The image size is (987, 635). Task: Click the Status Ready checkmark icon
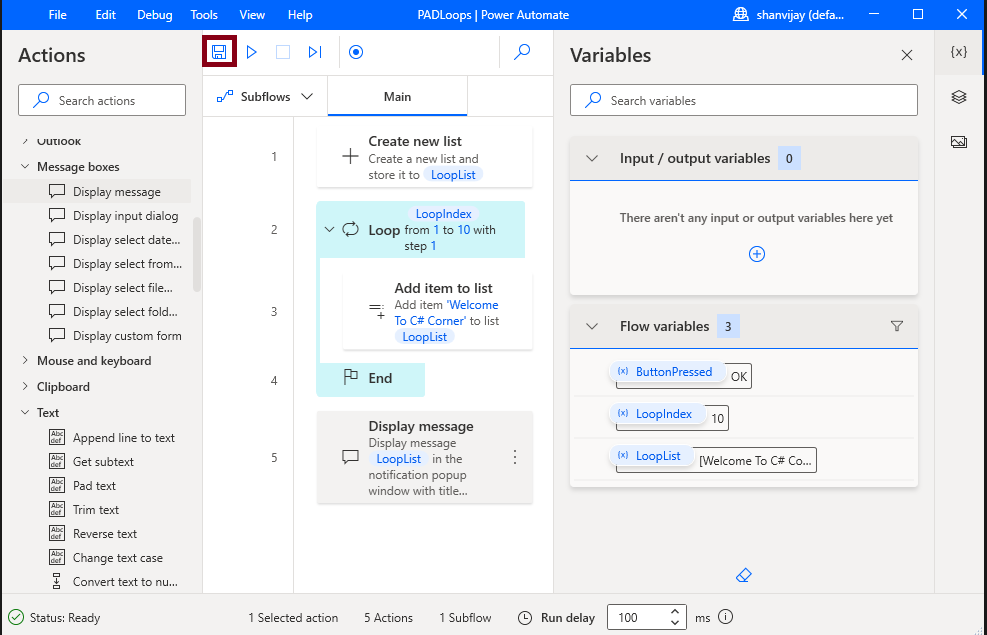coord(16,617)
